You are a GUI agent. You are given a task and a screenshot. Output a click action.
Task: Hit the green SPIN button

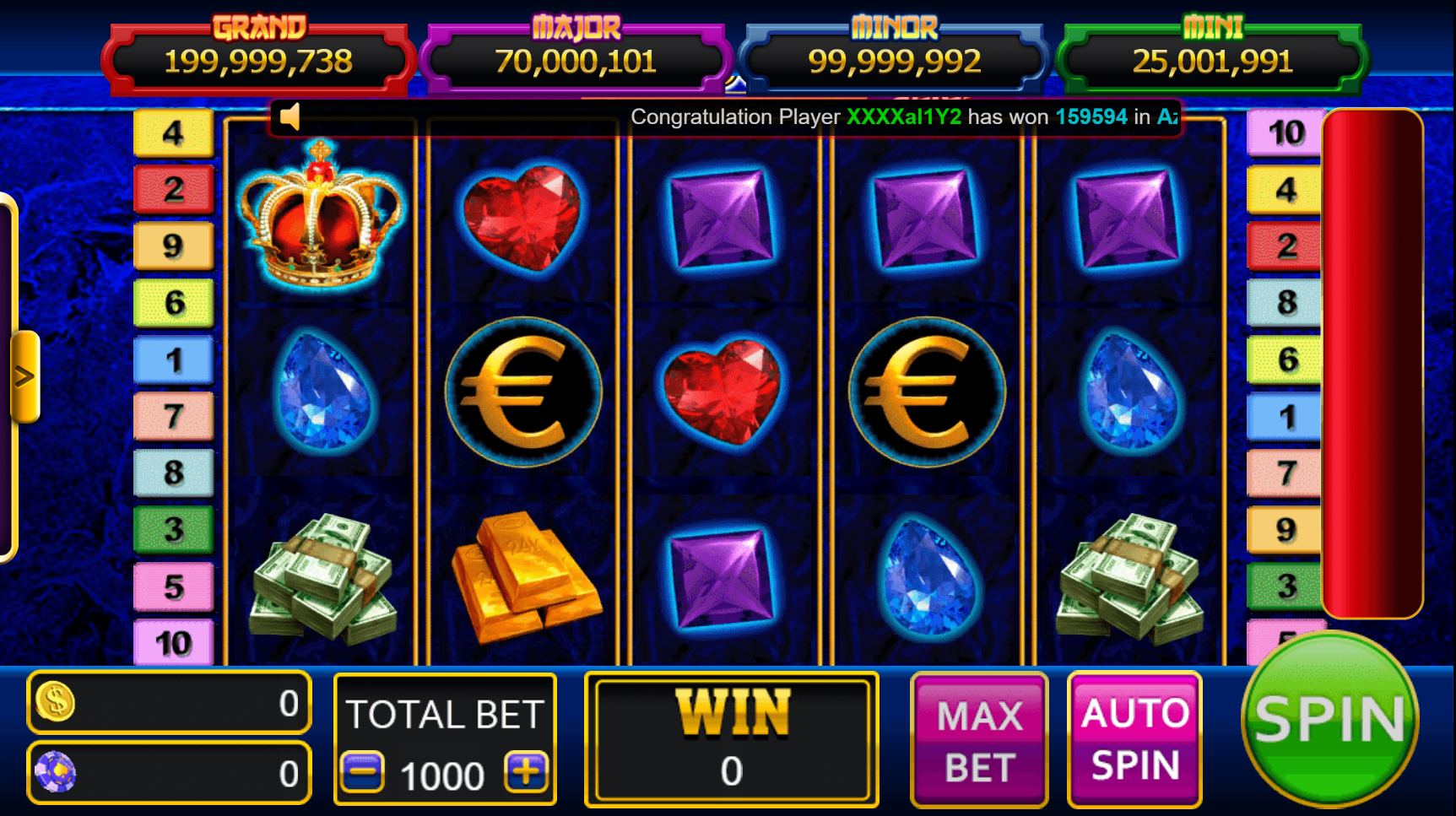point(1329,719)
